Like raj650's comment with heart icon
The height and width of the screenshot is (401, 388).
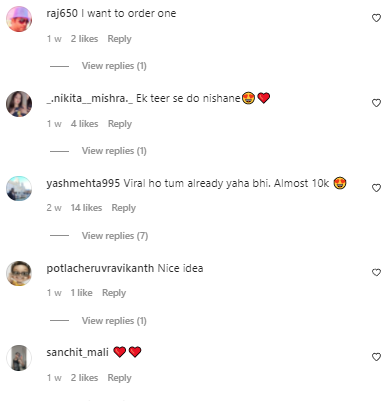(x=376, y=18)
